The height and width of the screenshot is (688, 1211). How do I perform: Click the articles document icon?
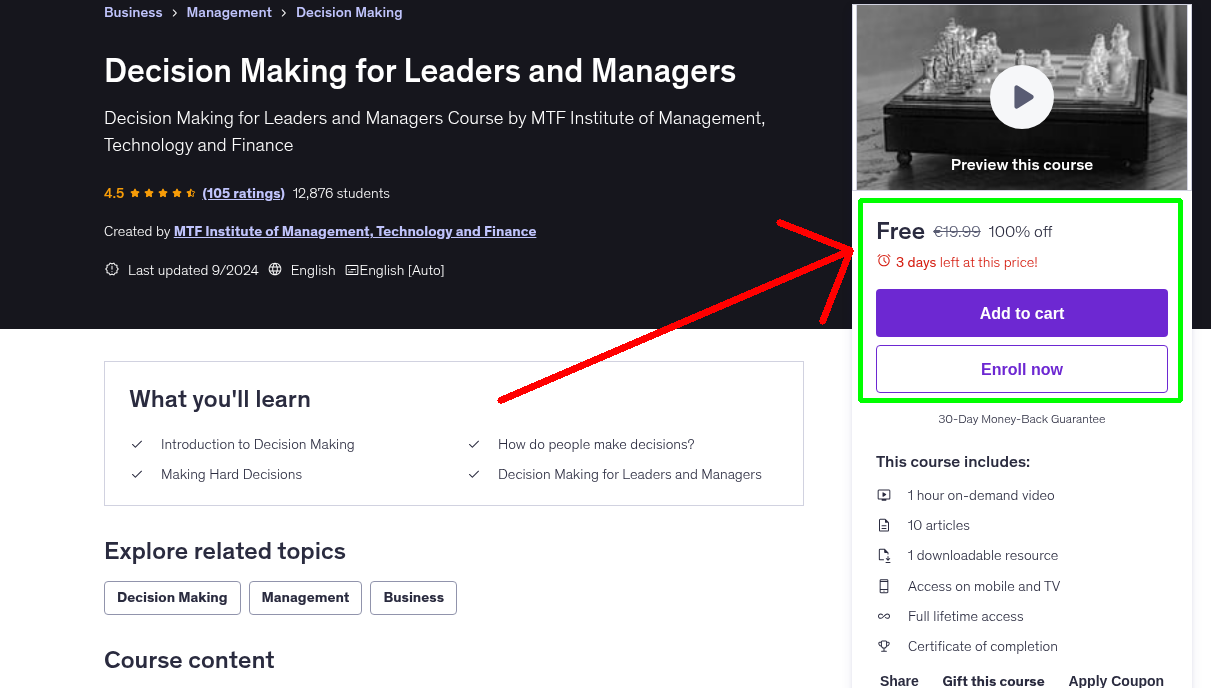pos(884,525)
